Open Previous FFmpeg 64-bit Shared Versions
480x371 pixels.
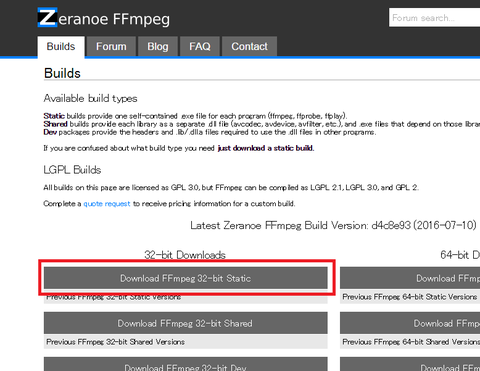click(x=410, y=342)
